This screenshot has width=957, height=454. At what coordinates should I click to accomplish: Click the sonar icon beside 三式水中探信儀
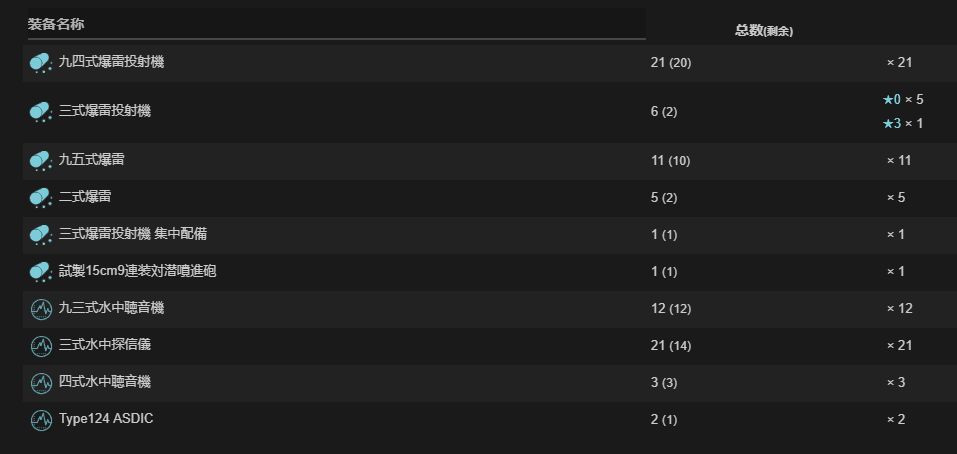41,346
